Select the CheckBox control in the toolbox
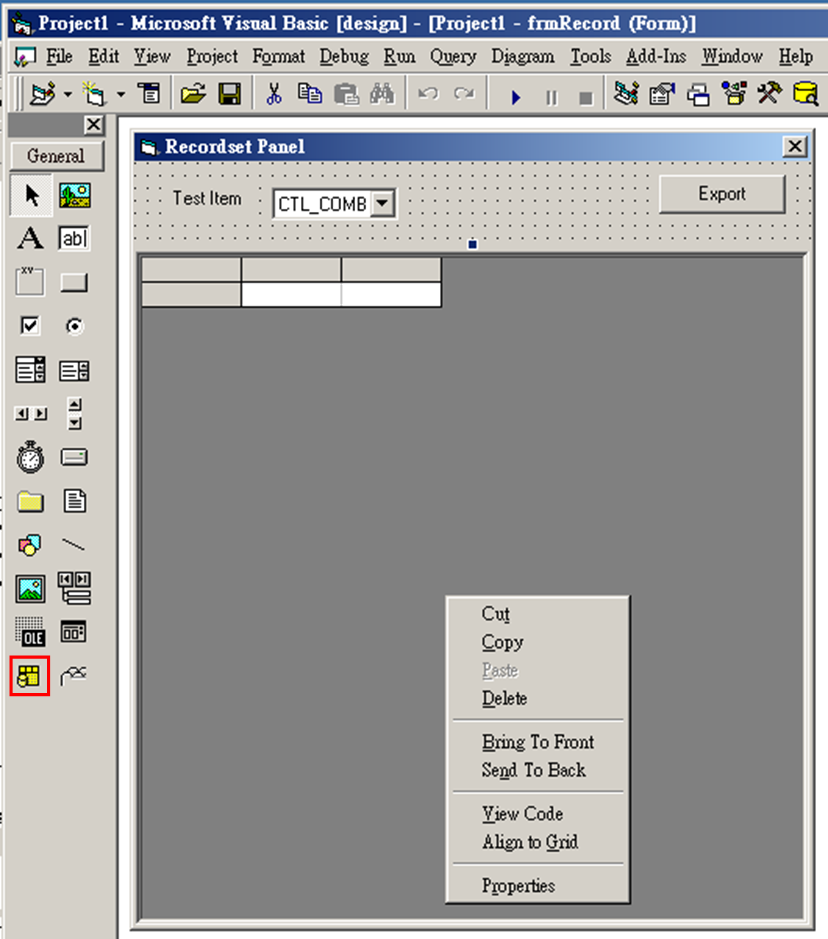 pos(29,325)
